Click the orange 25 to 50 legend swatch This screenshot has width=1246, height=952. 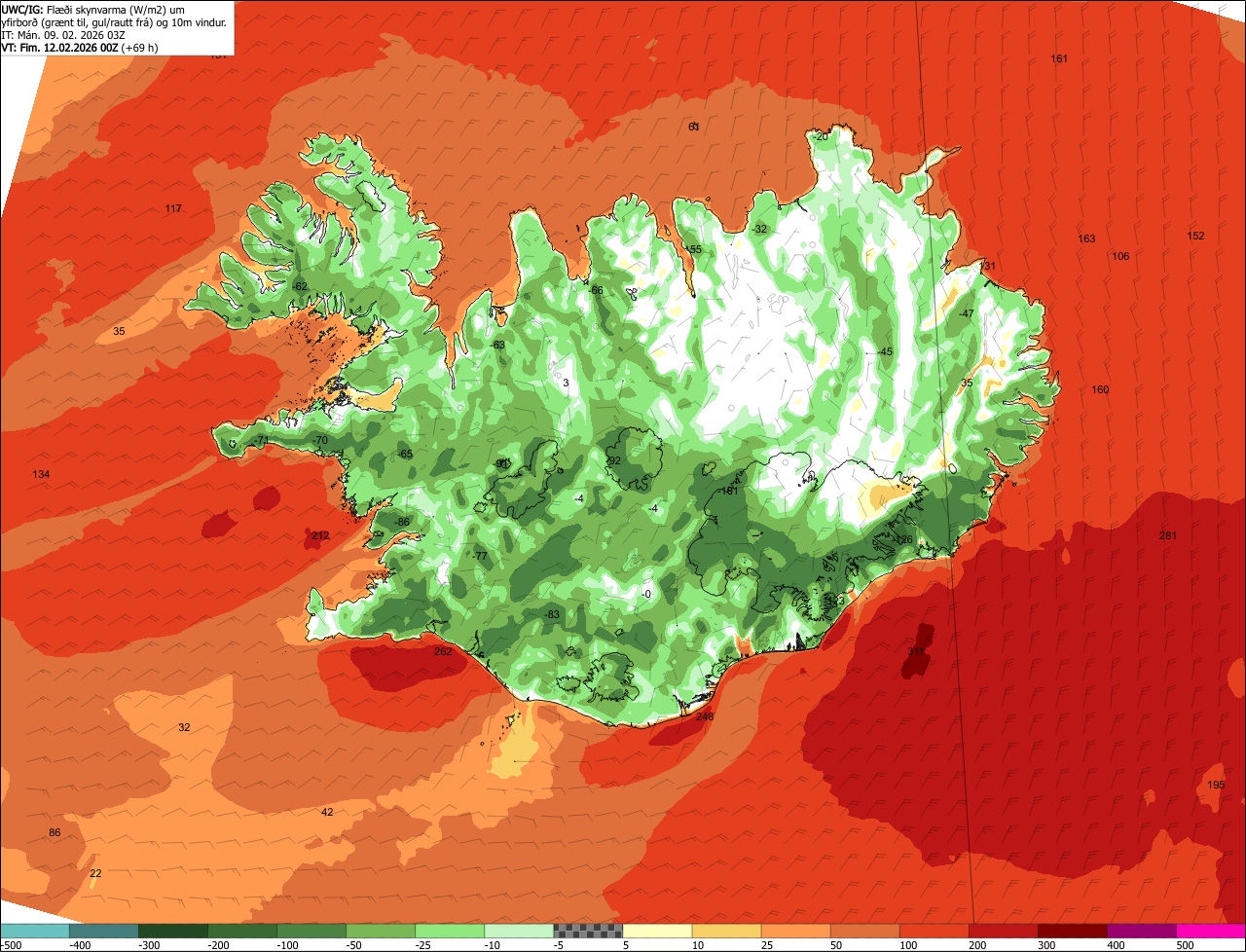tap(795, 931)
